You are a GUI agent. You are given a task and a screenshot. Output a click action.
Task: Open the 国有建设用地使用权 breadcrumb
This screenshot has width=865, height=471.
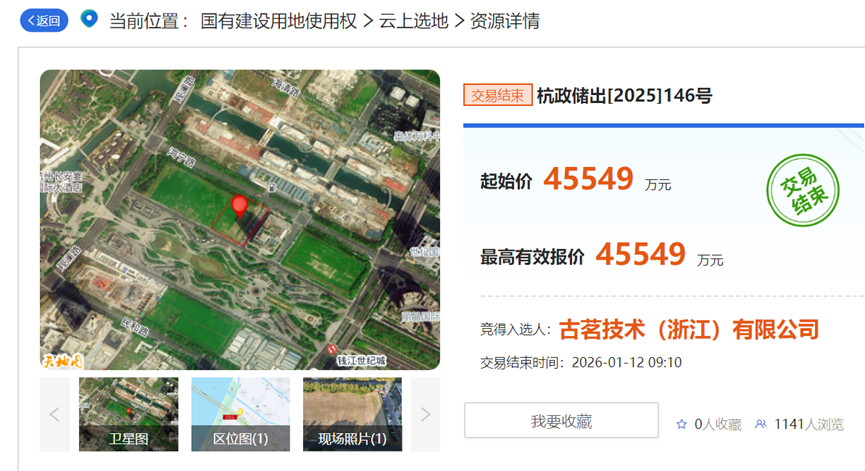279,20
